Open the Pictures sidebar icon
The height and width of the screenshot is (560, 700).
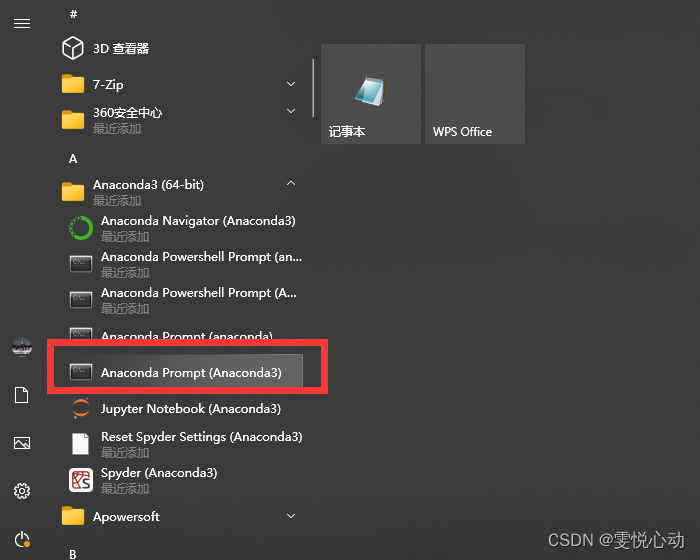(x=22, y=443)
